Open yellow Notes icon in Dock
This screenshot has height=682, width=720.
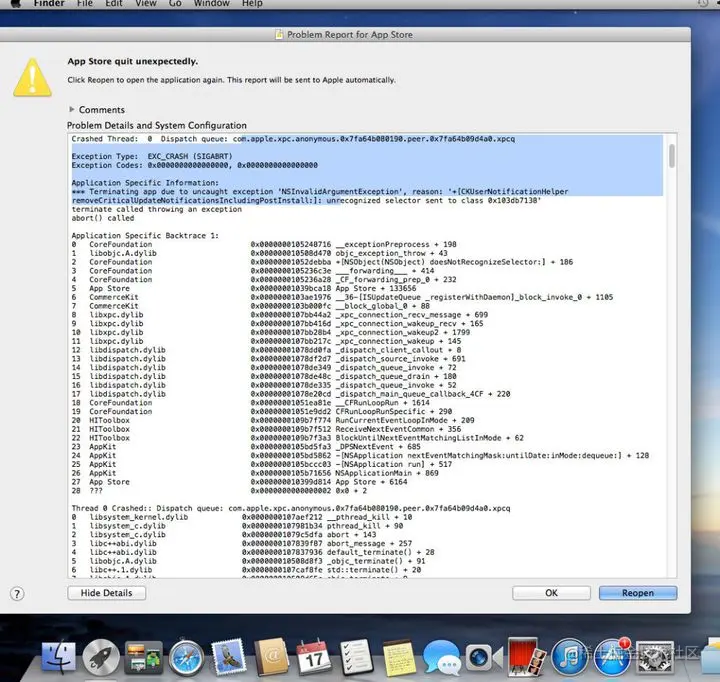pos(399,657)
